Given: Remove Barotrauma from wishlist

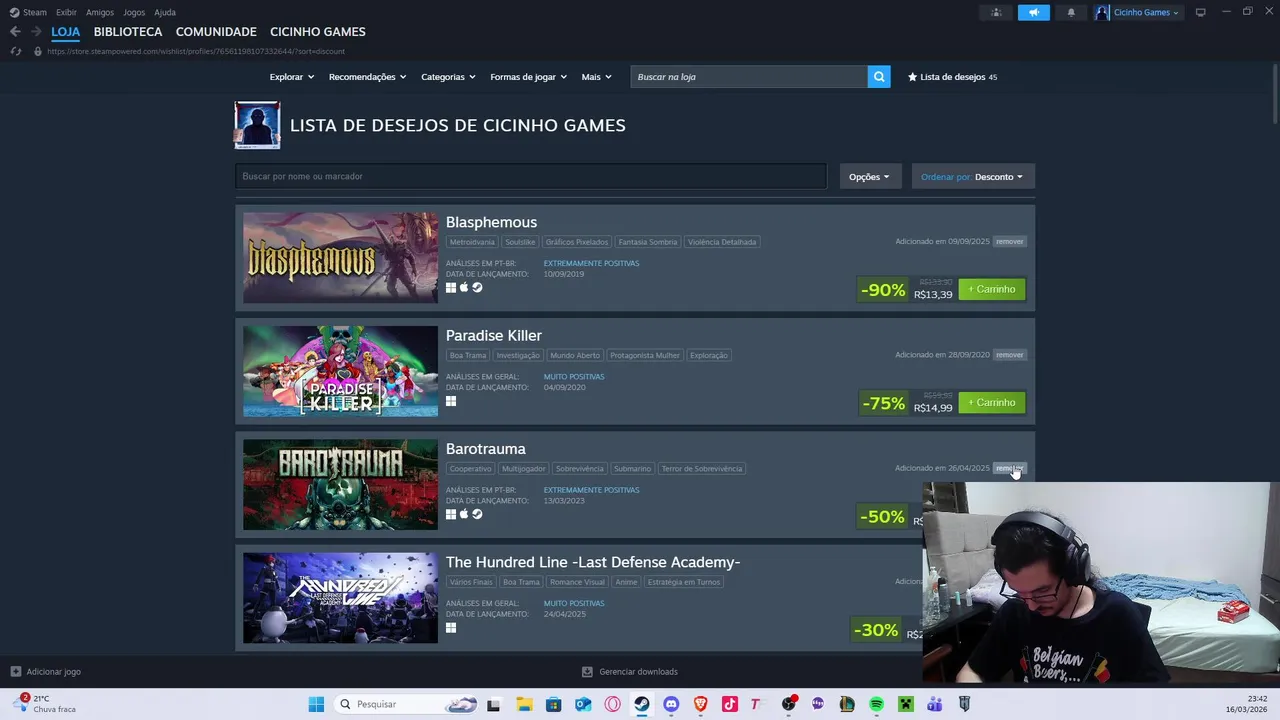Looking at the screenshot, I should coord(1010,468).
